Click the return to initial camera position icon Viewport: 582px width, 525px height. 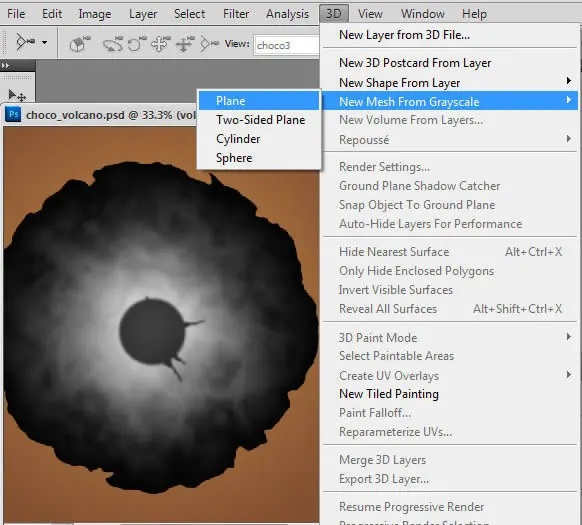[79, 44]
